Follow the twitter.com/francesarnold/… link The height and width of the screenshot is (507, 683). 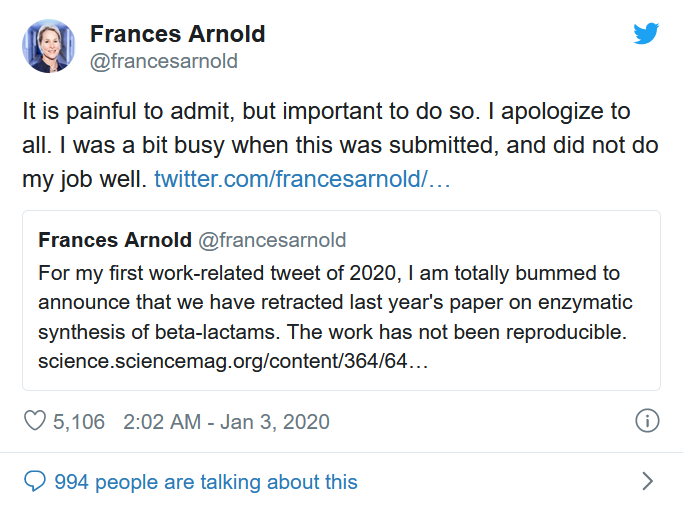[x=302, y=181]
